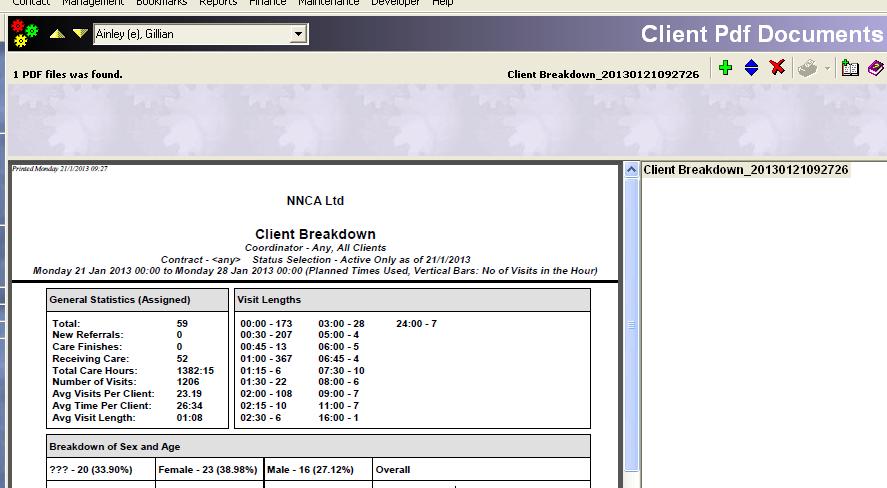Click the visit length entry '24:00 - 7'
The width and height of the screenshot is (887, 488).
coord(416,323)
